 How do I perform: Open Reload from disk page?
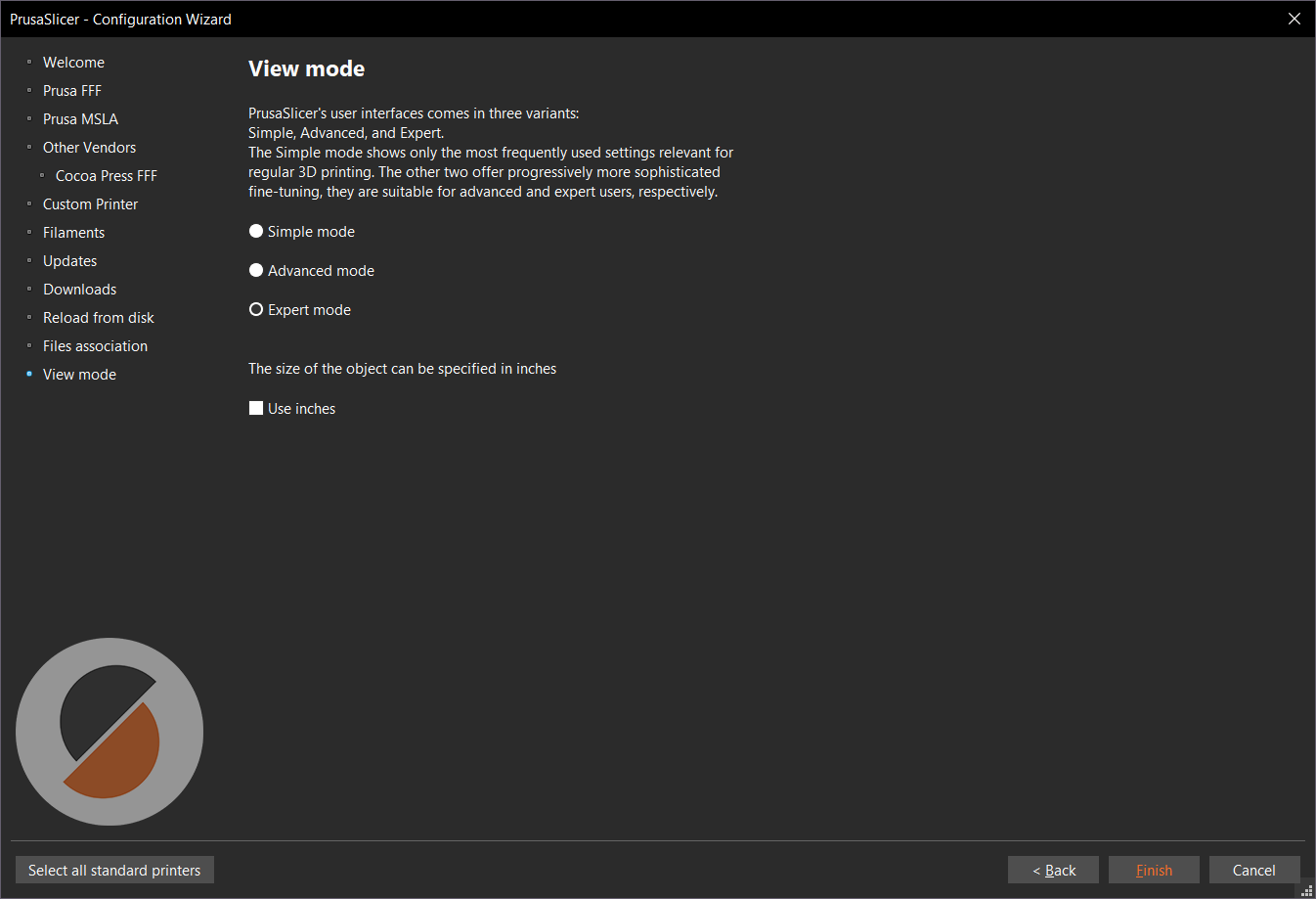click(x=99, y=318)
